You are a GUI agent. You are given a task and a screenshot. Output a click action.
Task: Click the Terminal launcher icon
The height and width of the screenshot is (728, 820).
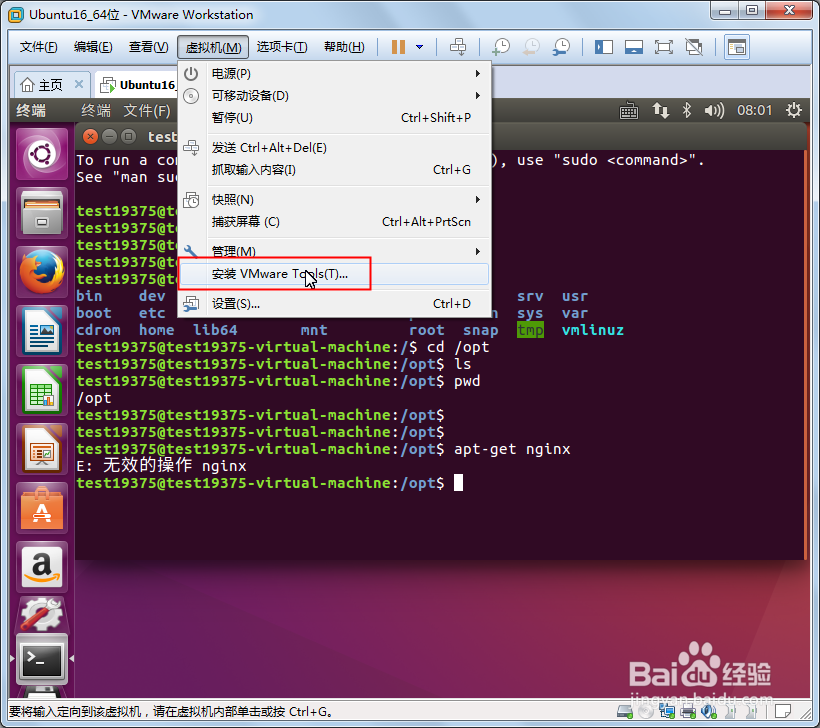[x=42, y=659]
